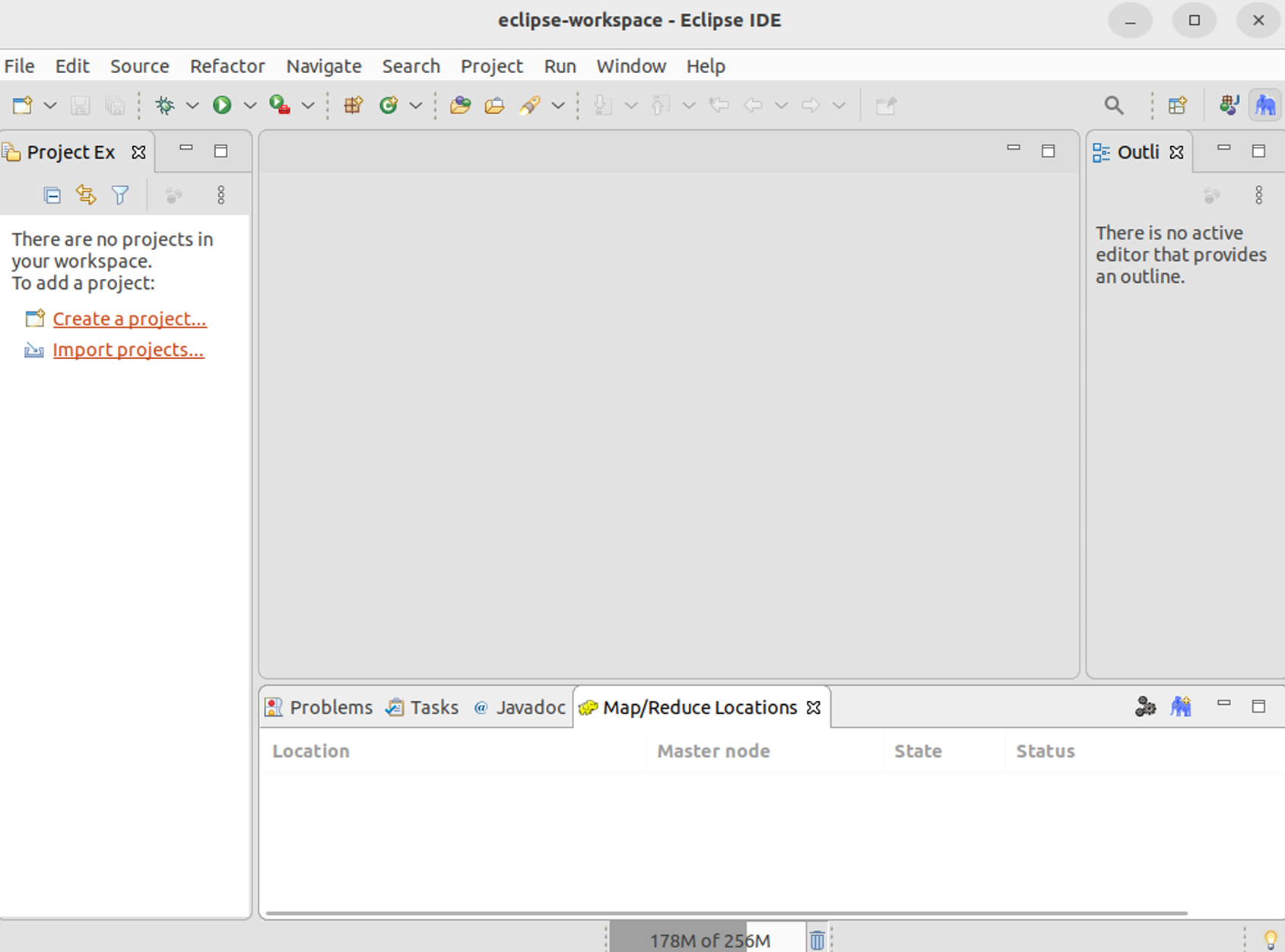
Task: Click the horizontal scrollbar in Map/Reduce Locations
Action: pos(726,913)
